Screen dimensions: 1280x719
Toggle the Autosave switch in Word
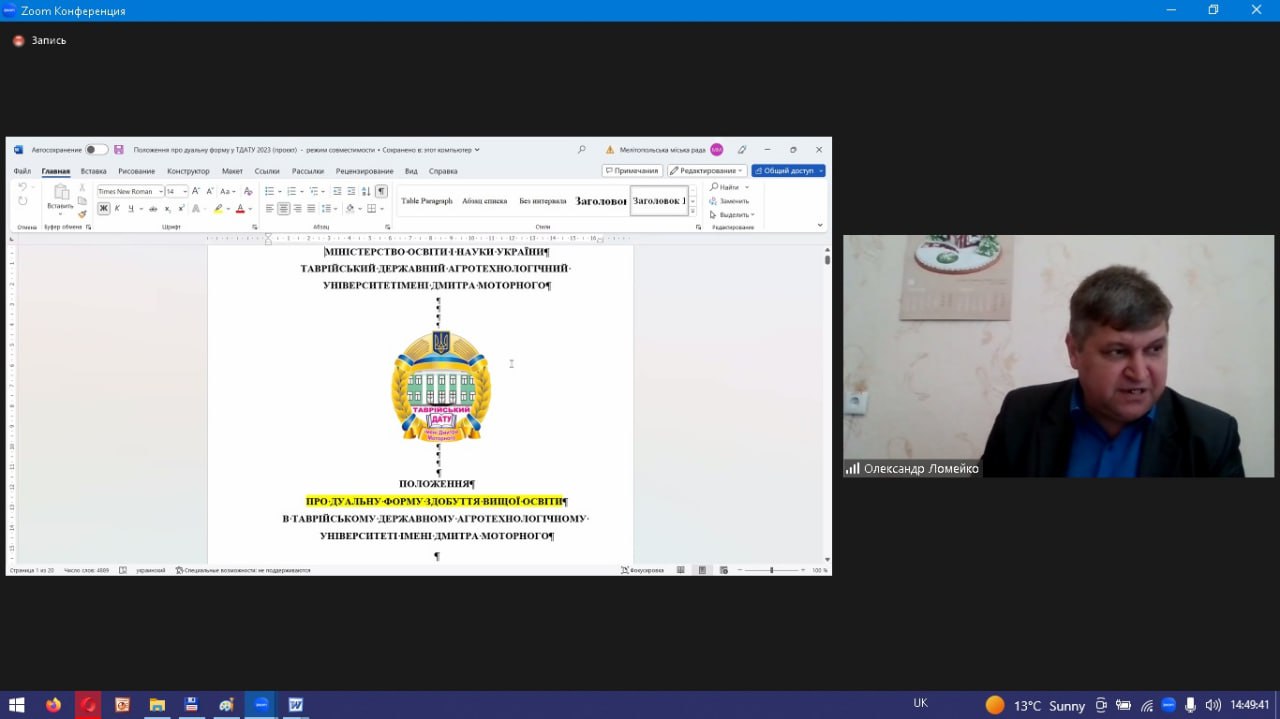96,150
